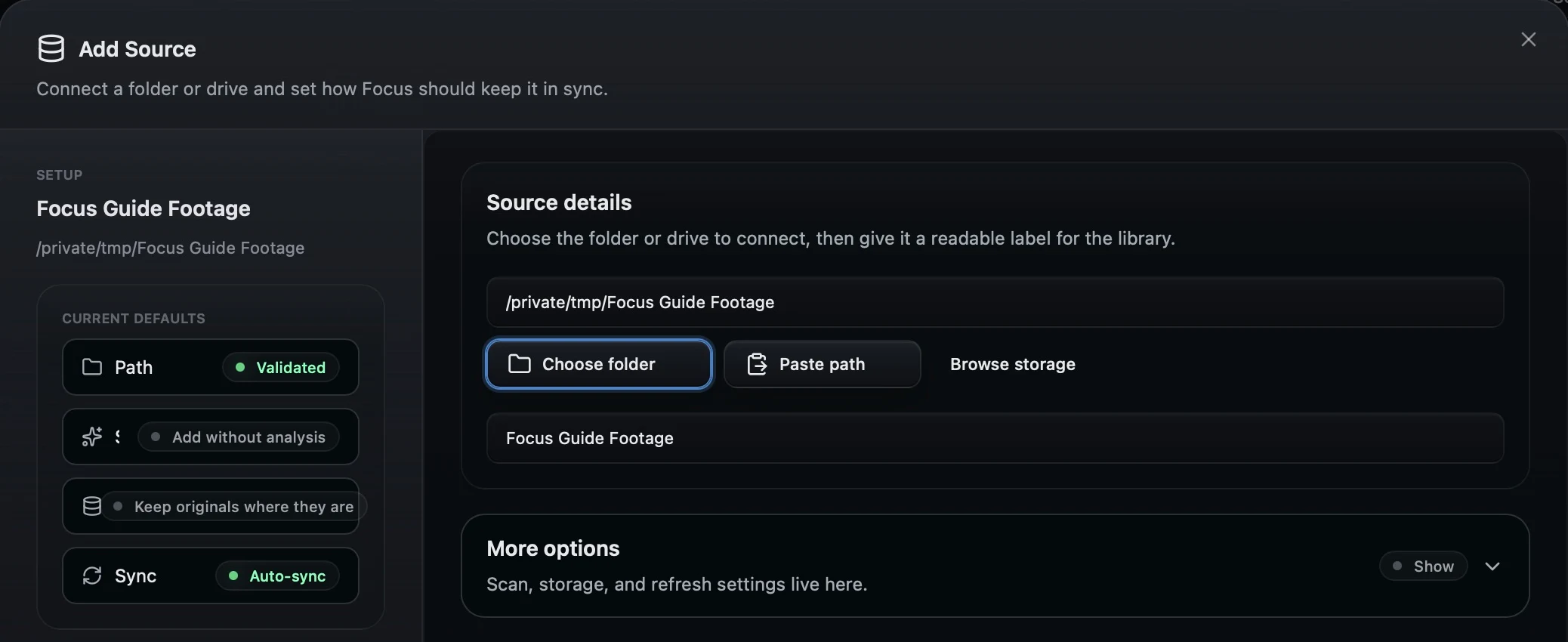Toggle Add without analysis badge
The height and width of the screenshot is (642, 1568).
pos(239,437)
